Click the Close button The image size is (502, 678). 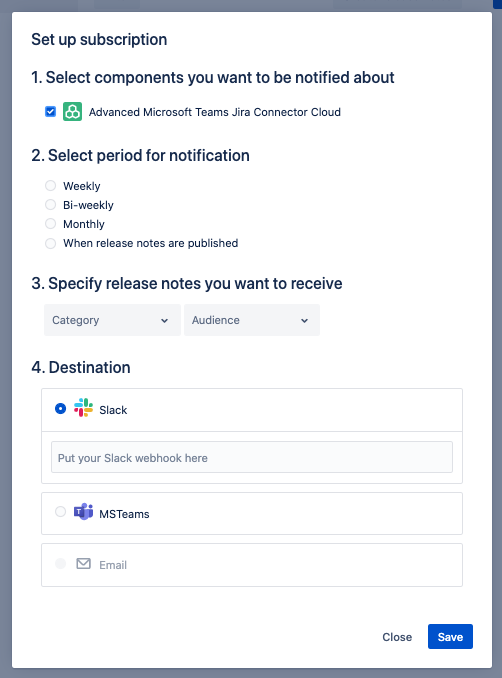(x=397, y=637)
